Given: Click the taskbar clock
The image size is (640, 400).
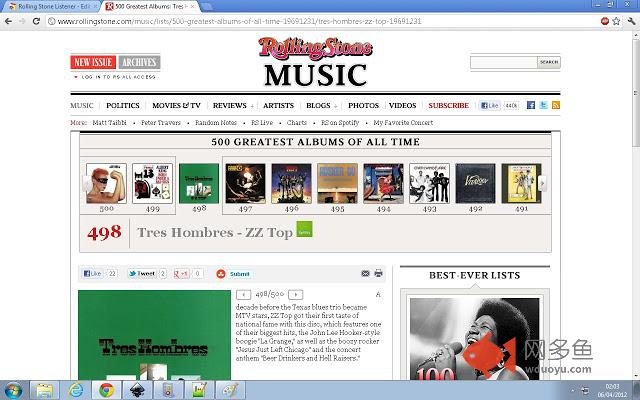Looking at the screenshot, I should [612, 391].
